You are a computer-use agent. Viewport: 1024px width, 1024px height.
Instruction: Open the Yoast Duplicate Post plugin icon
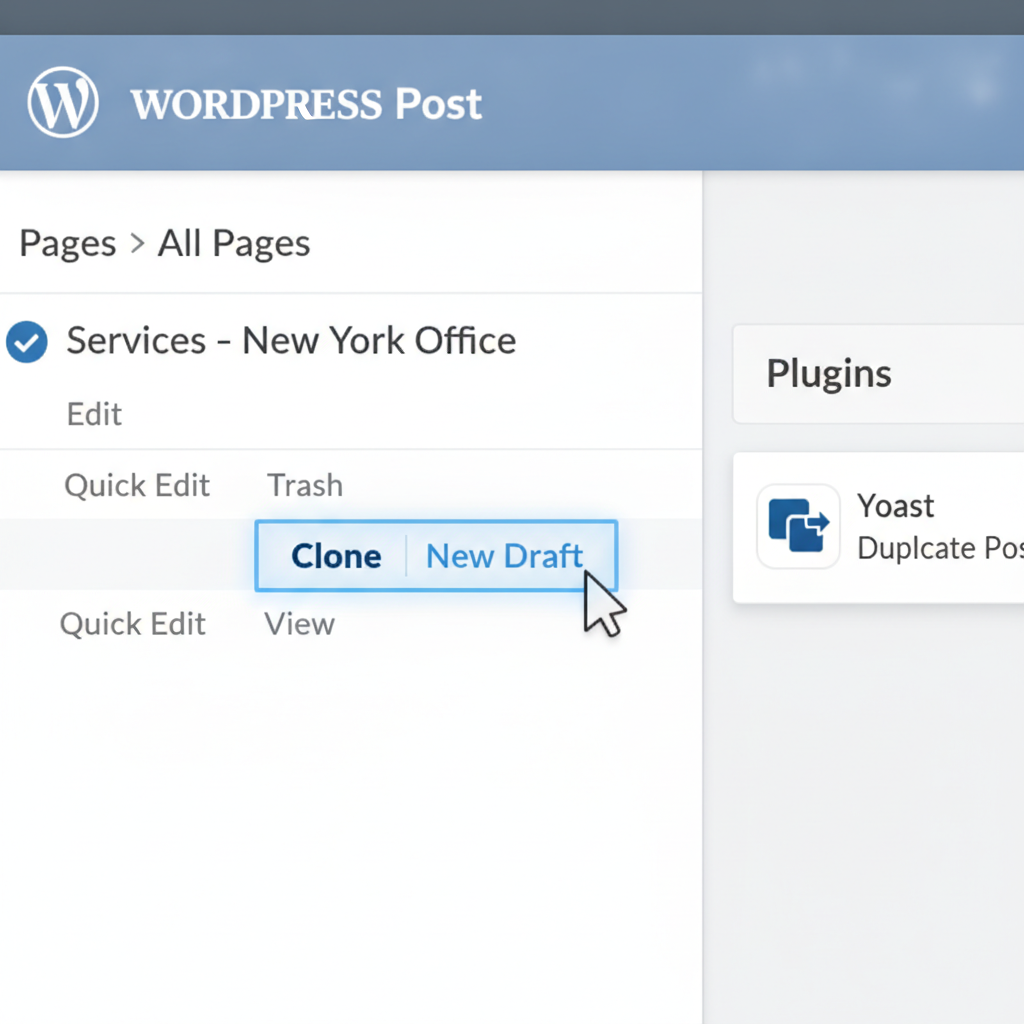pos(798,526)
